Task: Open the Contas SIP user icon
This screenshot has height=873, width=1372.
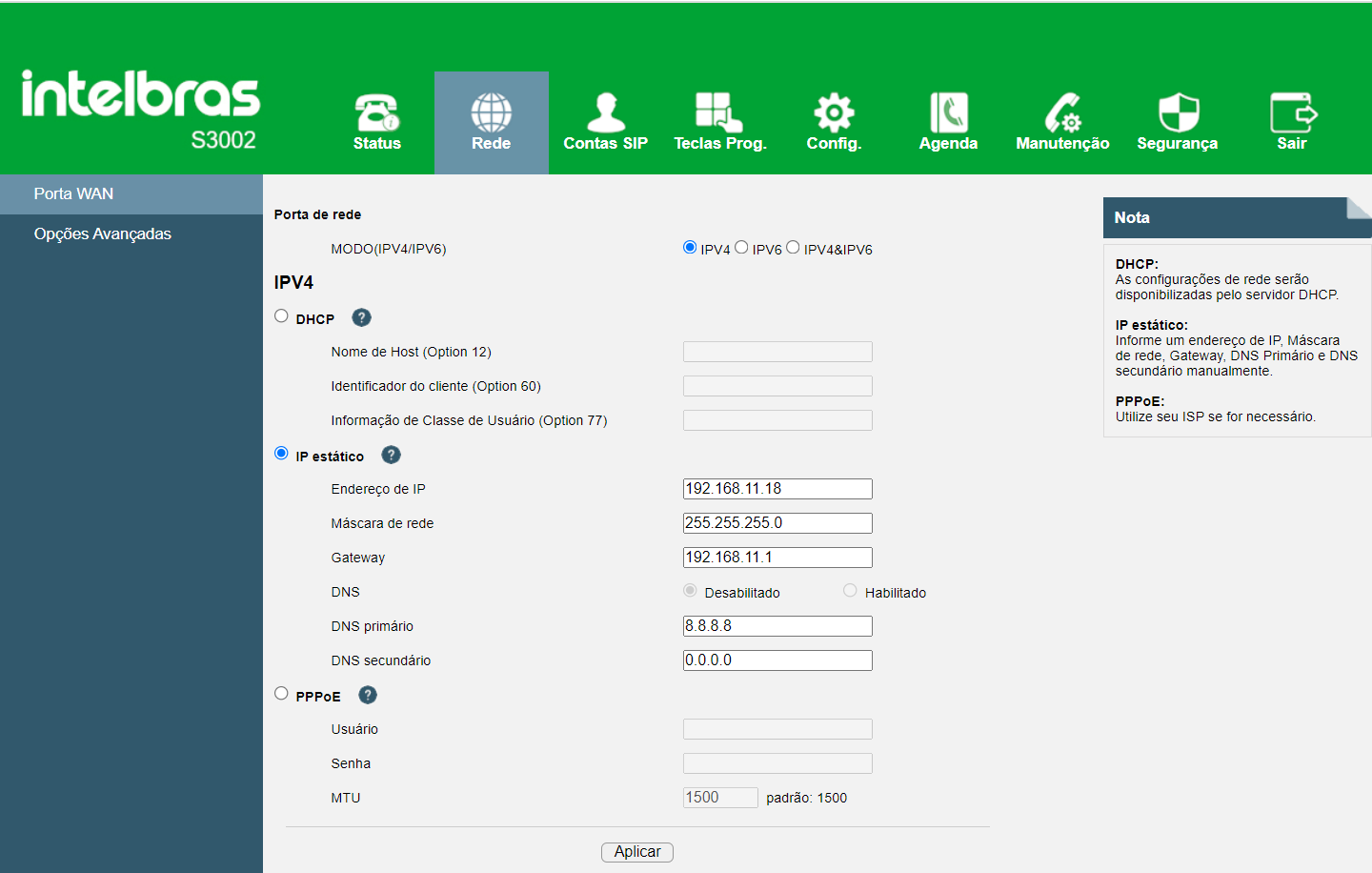Action: (x=606, y=112)
